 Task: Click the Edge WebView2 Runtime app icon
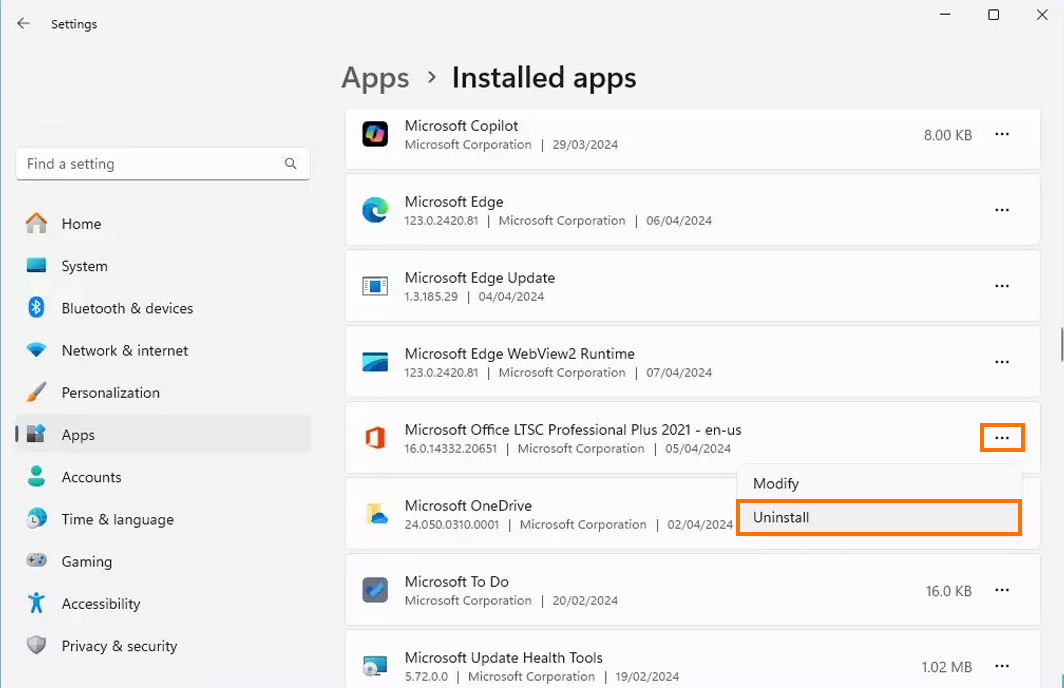pyautogui.click(x=375, y=362)
